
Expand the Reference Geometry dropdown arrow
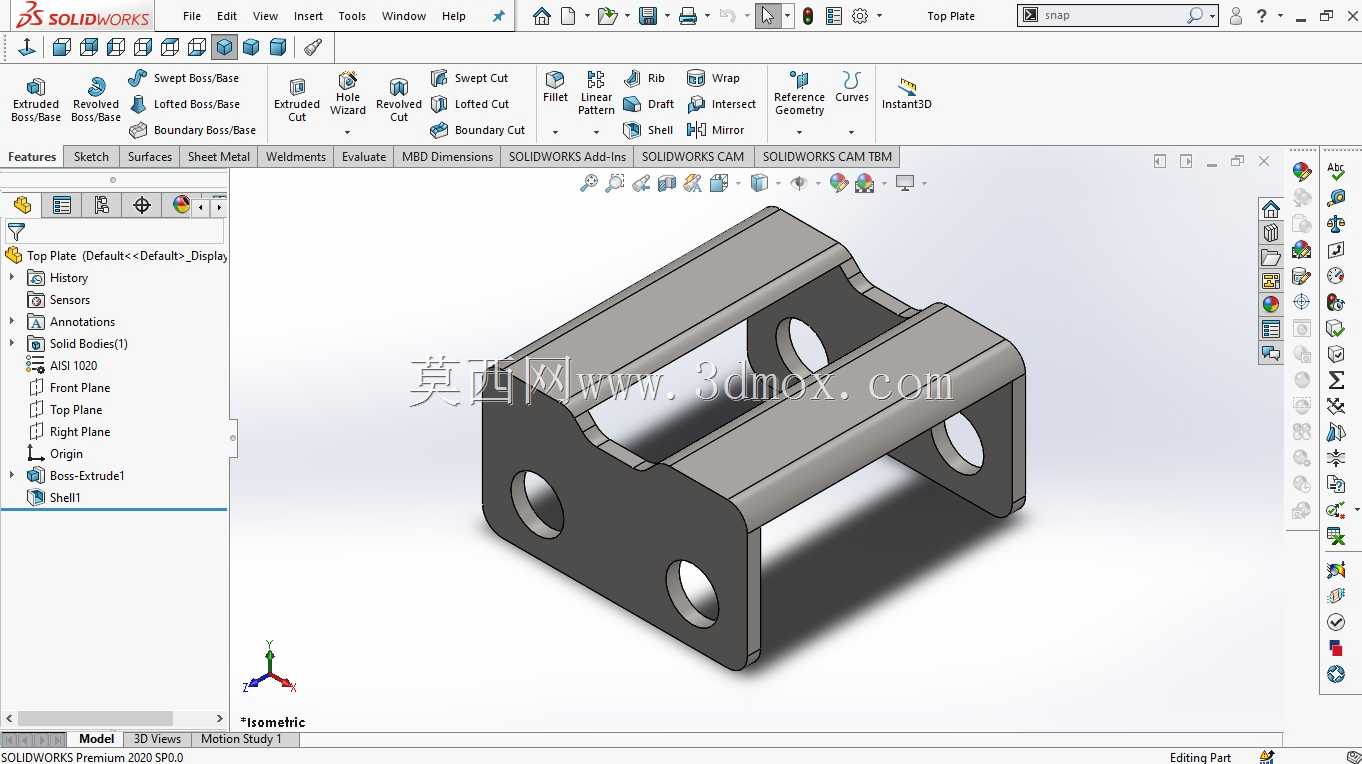(x=799, y=132)
